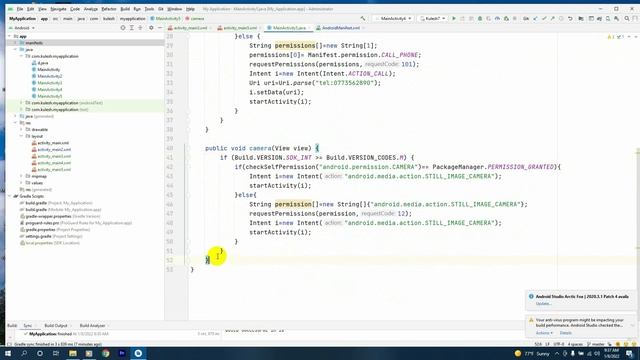640x360 pixels.
Task: Open taskbar search magnifier
Action: point(24,353)
